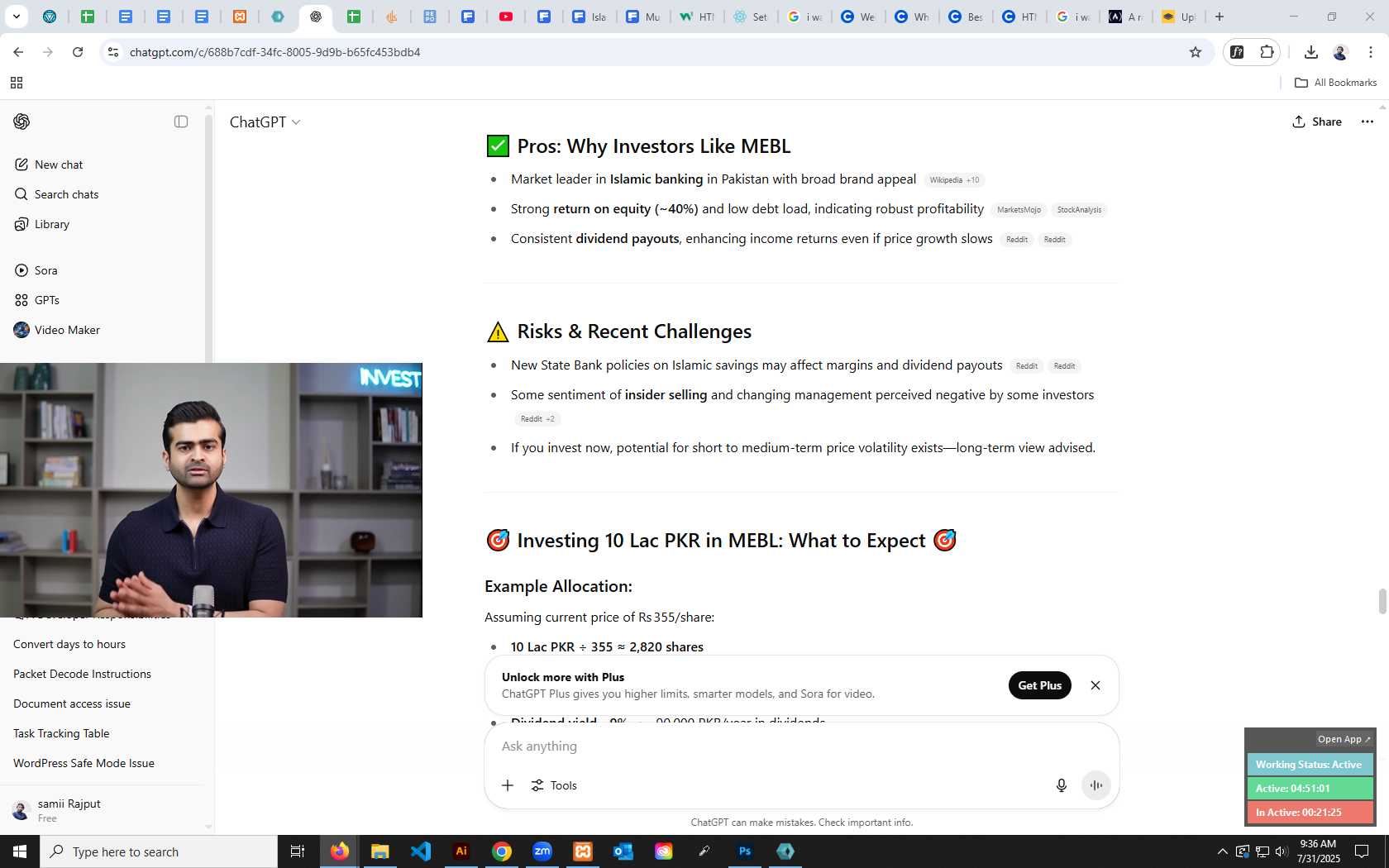Reload the page
The width and height of the screenshot is (1389, 868).
[x=78, y=52]
